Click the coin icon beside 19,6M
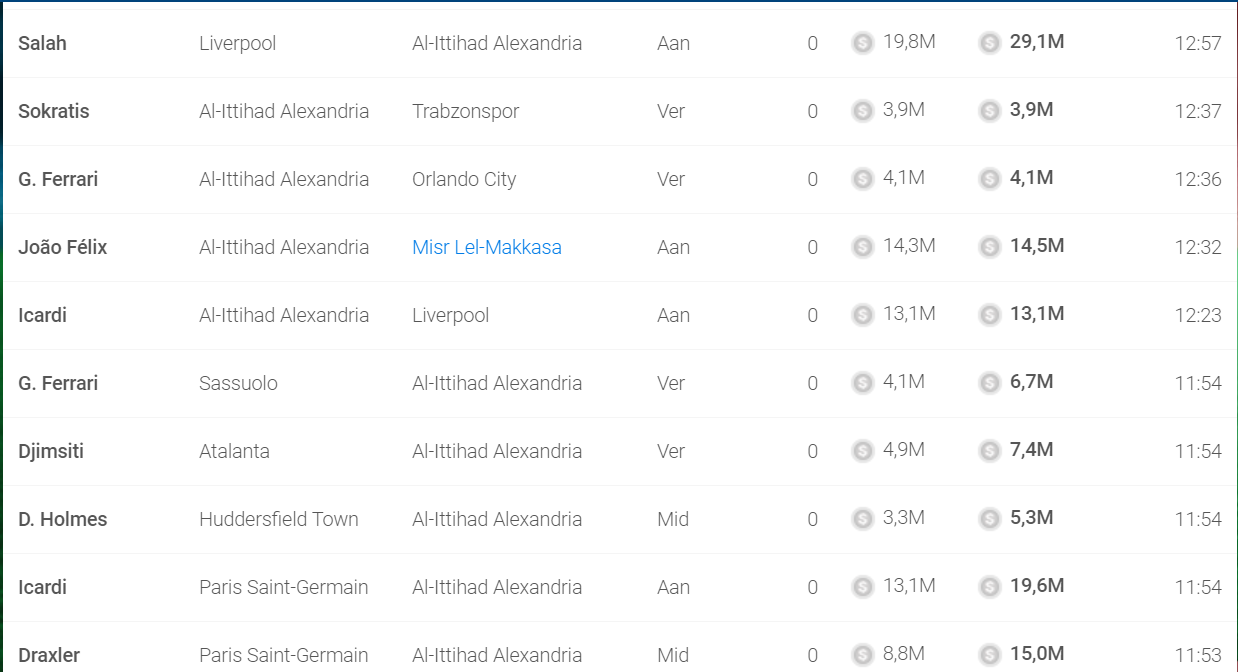 [990, 587]
